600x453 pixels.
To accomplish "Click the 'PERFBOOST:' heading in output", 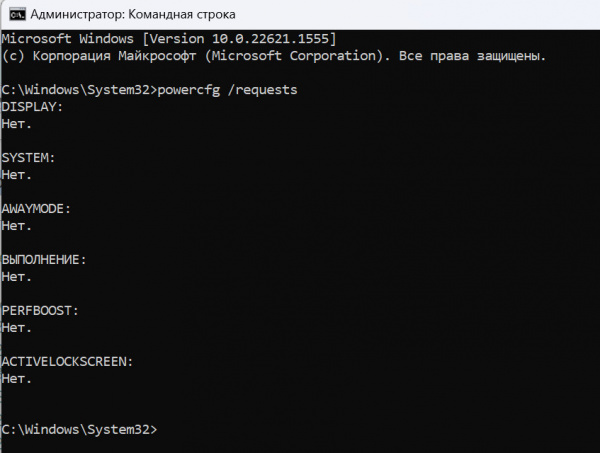I will (40, 311).
